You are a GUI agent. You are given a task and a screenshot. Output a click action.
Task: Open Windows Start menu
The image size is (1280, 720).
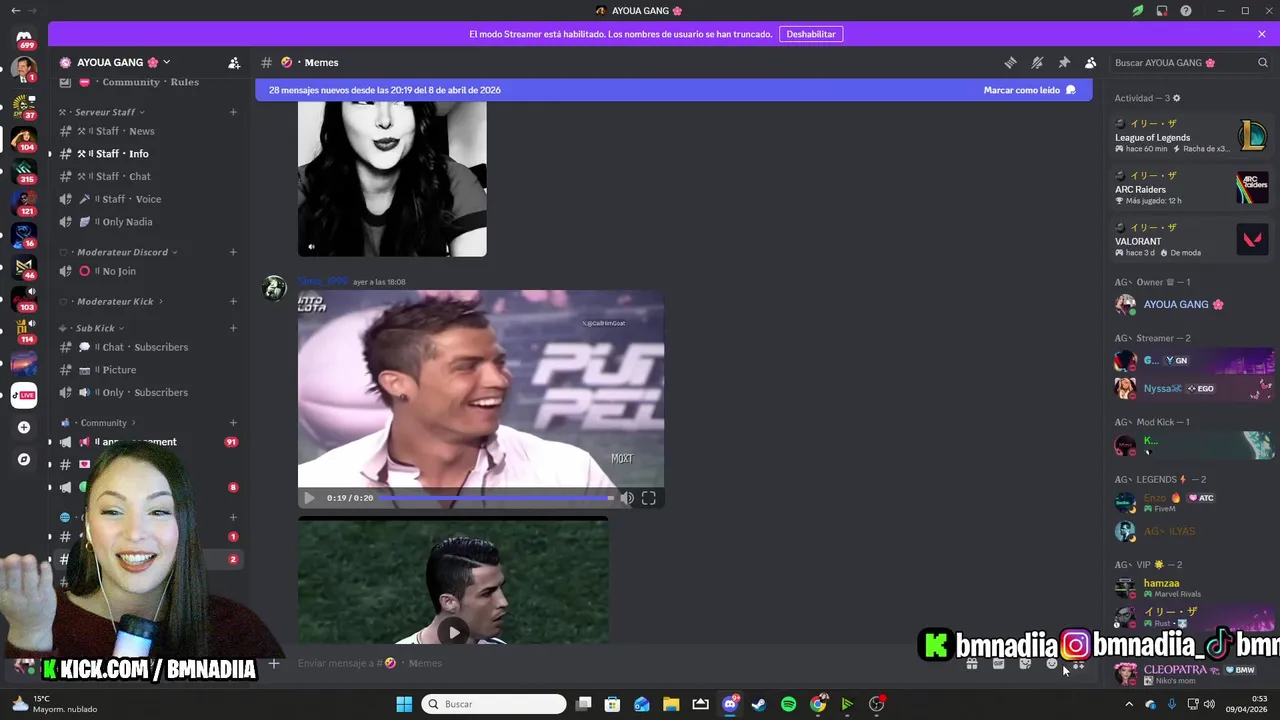[404, 704]
